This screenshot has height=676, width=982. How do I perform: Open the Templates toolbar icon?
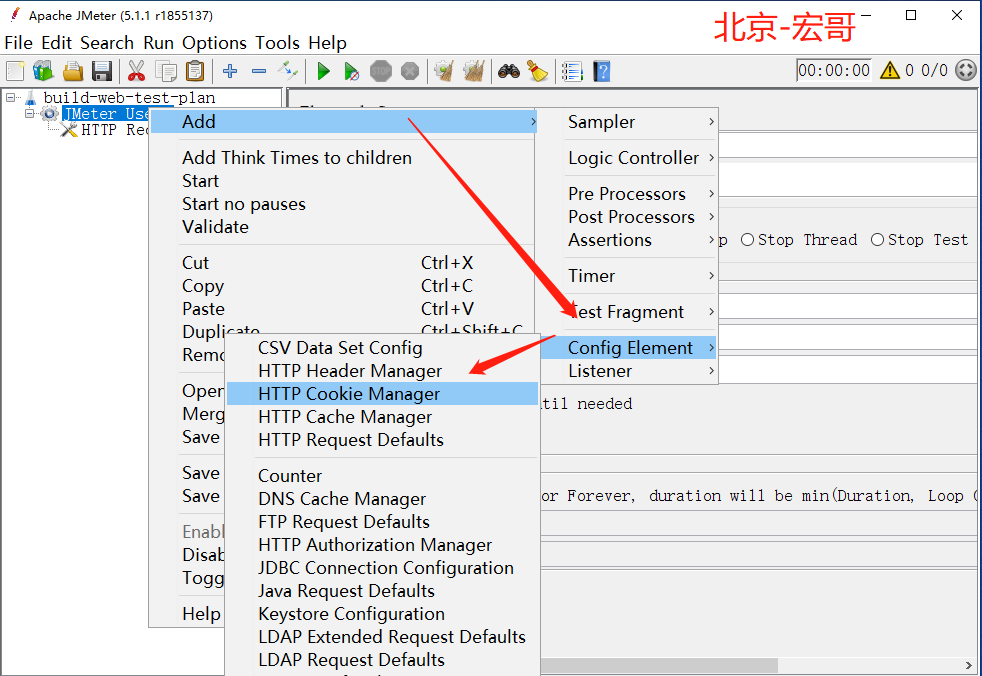click(x=43, y=71)
